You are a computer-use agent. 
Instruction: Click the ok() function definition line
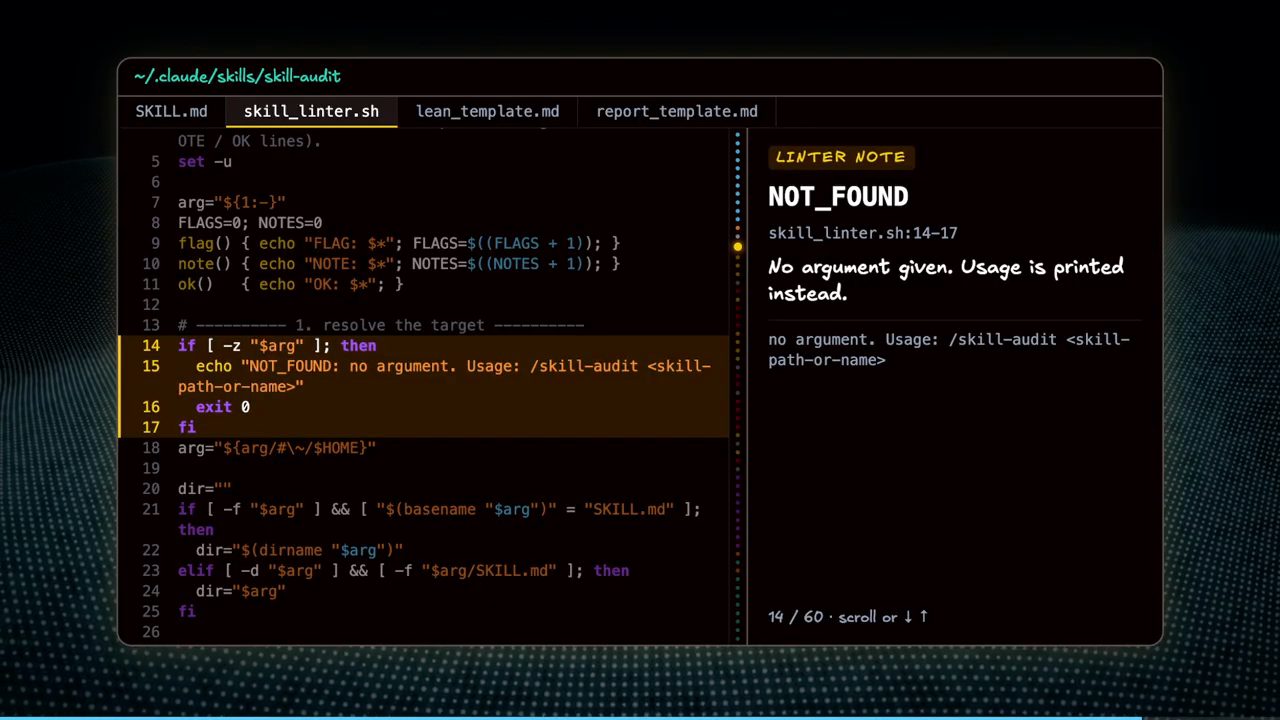pyautogui.click(x=290, y=284)
